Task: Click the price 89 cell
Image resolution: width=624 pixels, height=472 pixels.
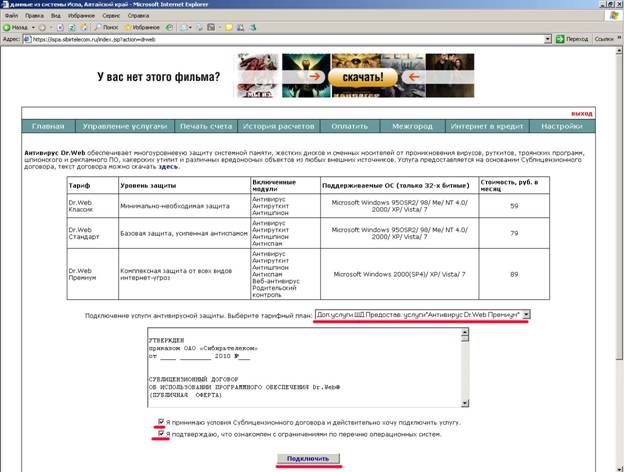Action: [x=514, y=274]
